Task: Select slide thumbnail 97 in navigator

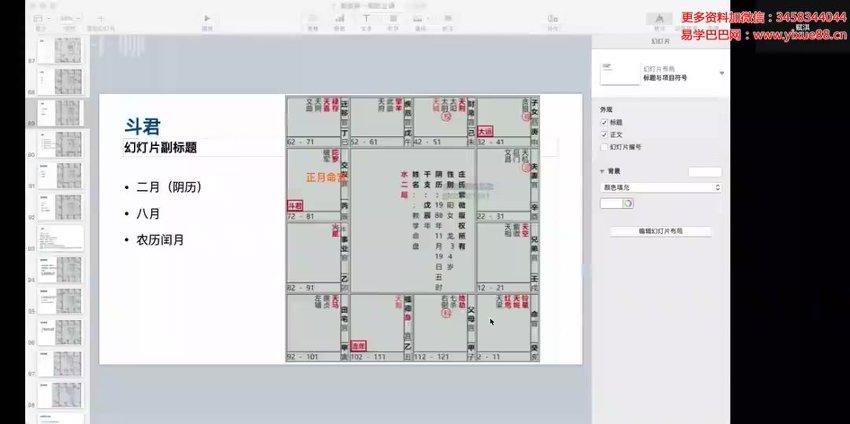Action: click(x=60, y=364)
